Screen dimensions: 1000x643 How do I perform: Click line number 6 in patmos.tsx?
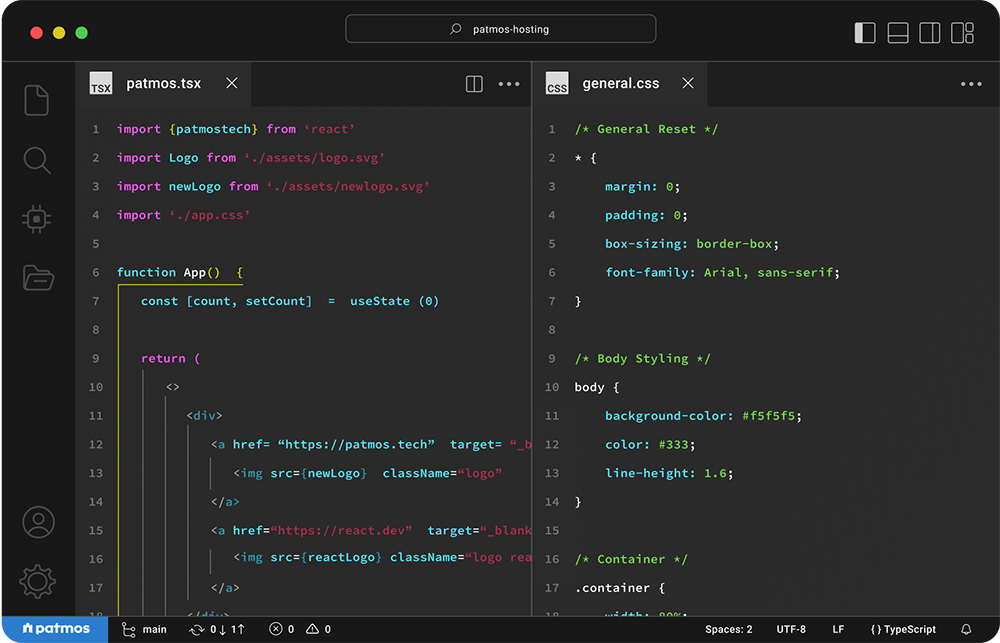(x=96, y=272)
